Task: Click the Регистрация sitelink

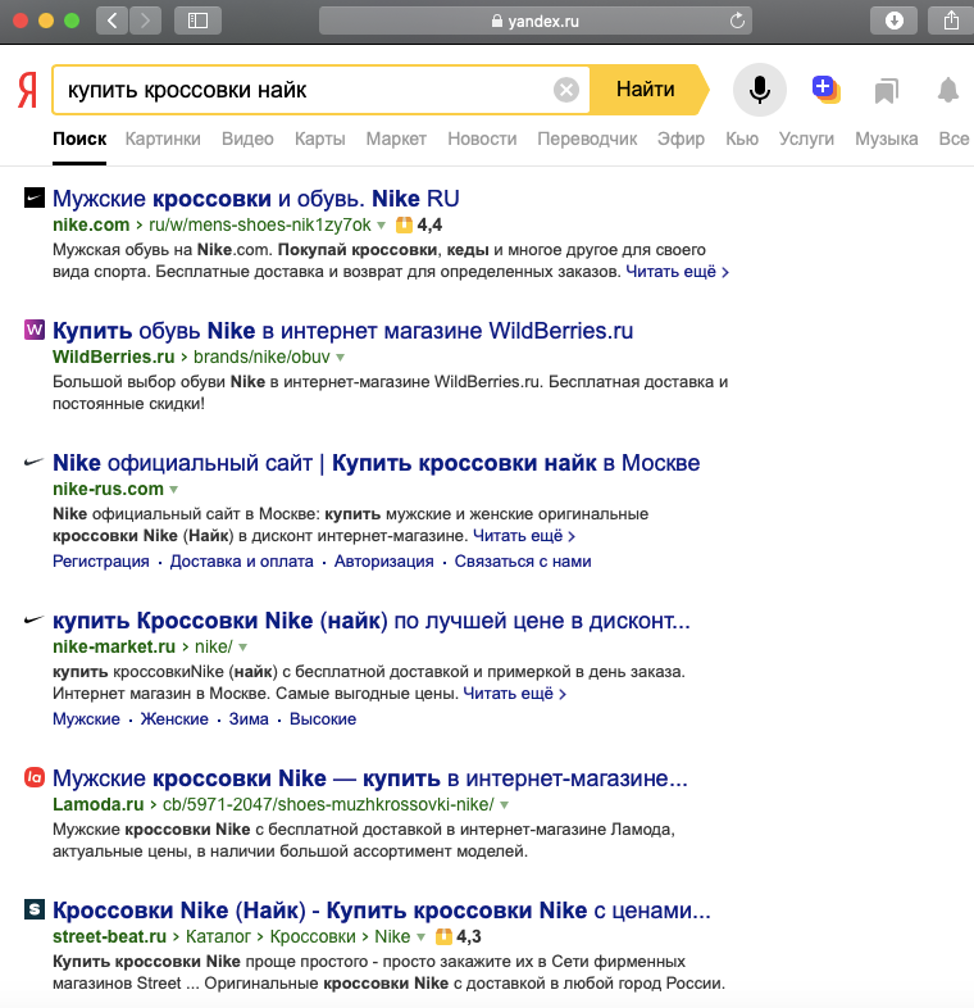Action: [101, 562]
